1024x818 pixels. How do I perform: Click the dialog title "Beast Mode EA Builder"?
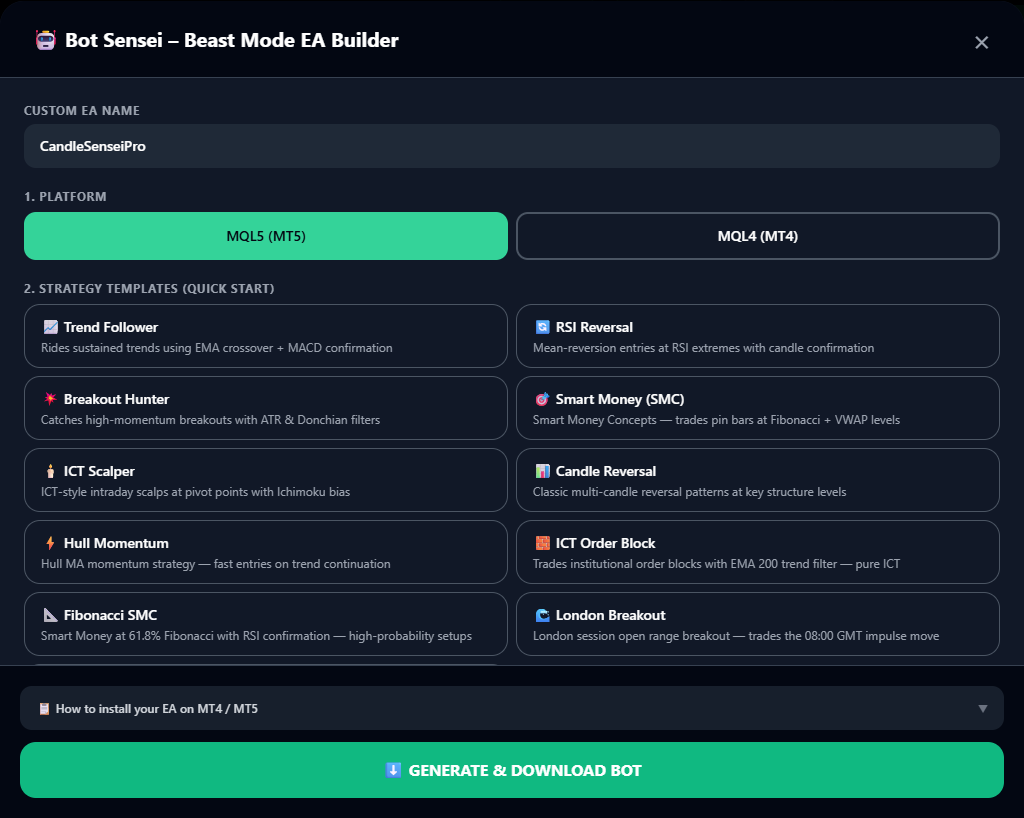coord(291,40)
